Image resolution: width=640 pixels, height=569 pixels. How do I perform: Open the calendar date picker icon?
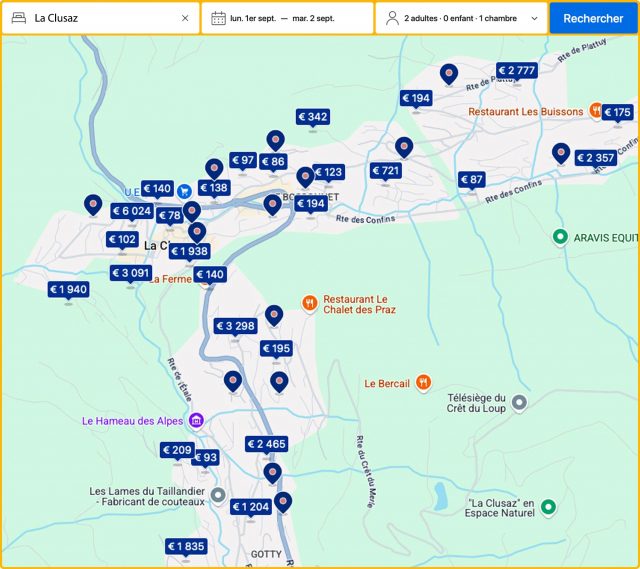coord(218,18)
